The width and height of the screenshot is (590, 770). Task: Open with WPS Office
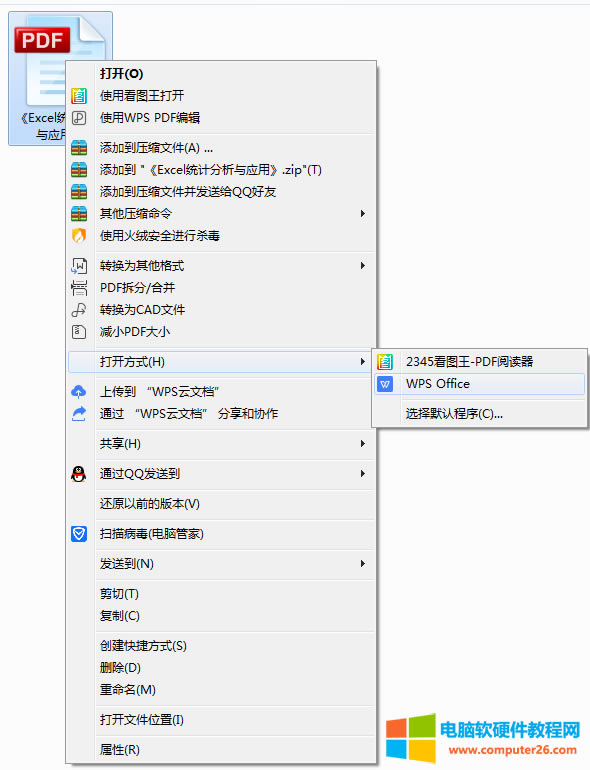[480, 384]
